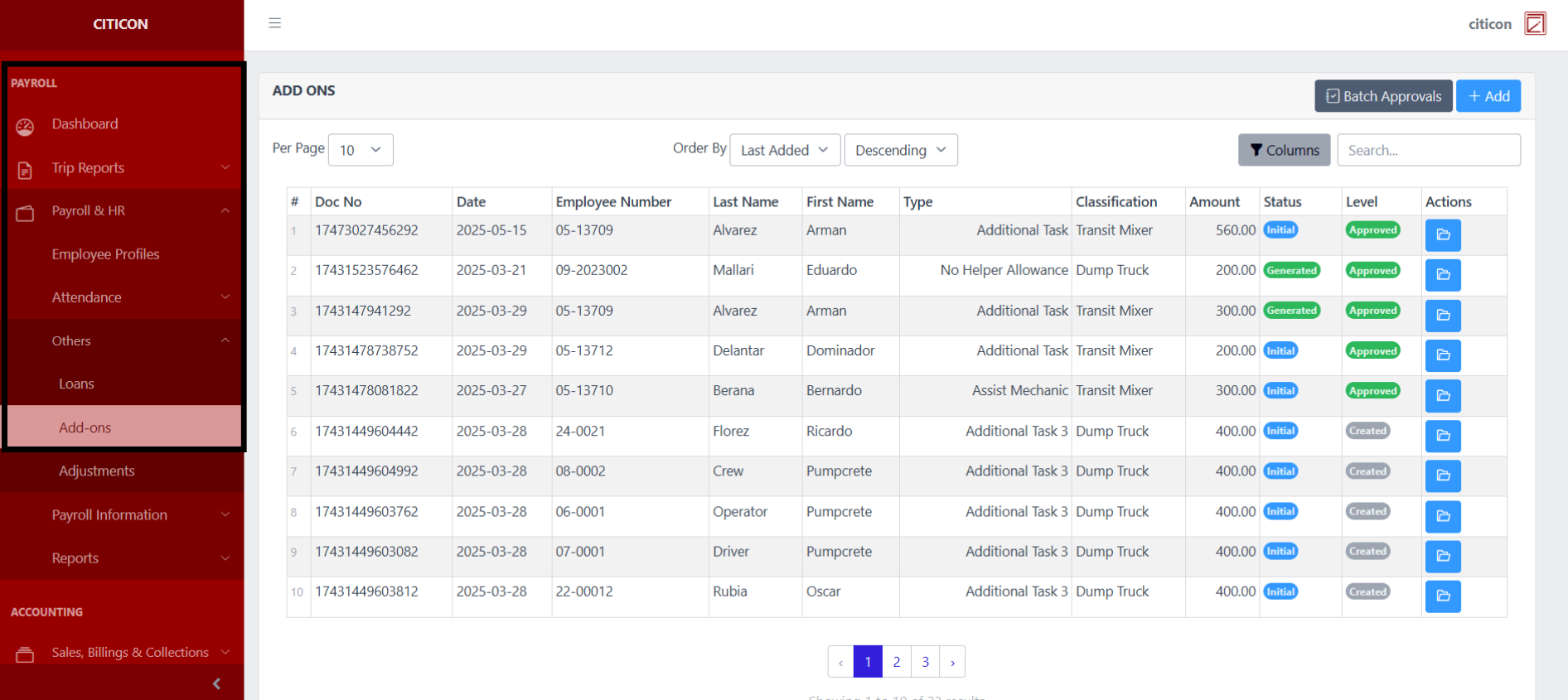Image resolution: width=1568 pixels, height=700 pixels.
Task: Open folder action for Berana Bernardo row
Action: click(1442, 396)
